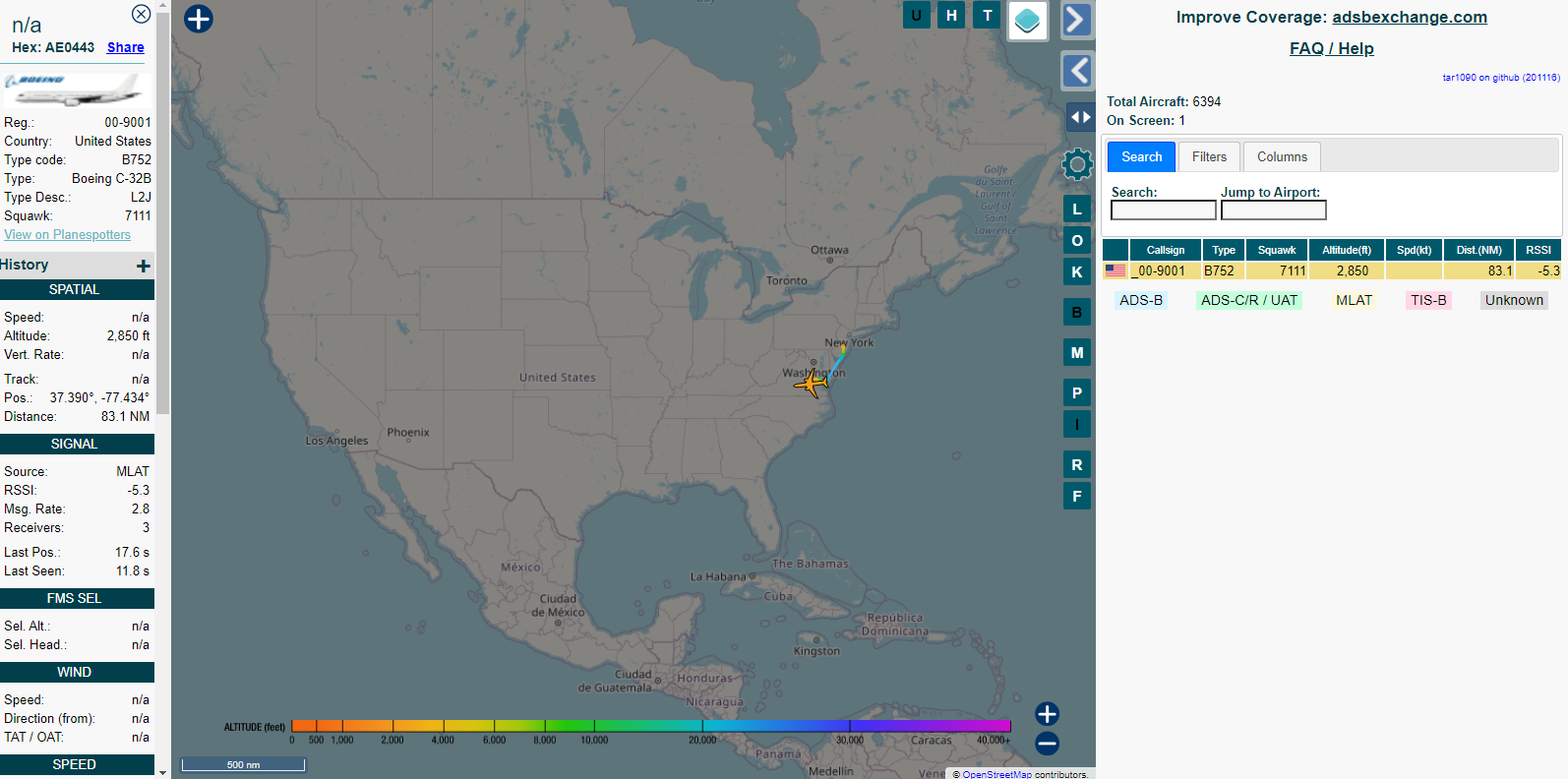Toggle the F map button
The image size is (1568, 779).
[1077, 496]
